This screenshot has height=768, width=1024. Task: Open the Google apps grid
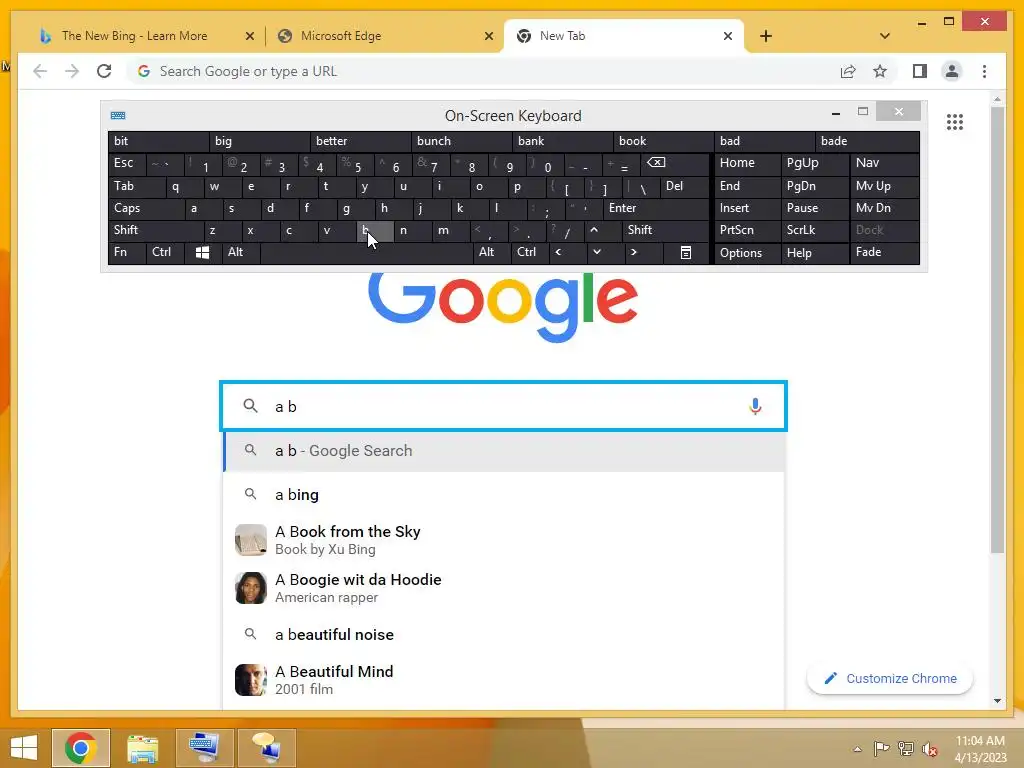955,121
